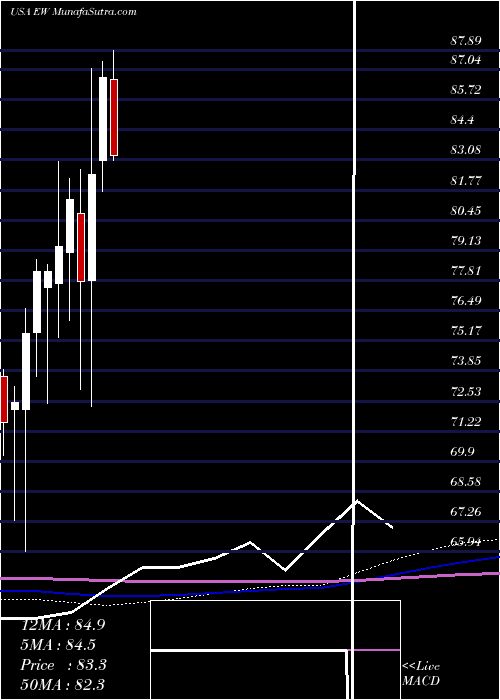Screen dimensions: 500x700
Task: Click the 69.9 price axis label
Action: click(462, 451)
